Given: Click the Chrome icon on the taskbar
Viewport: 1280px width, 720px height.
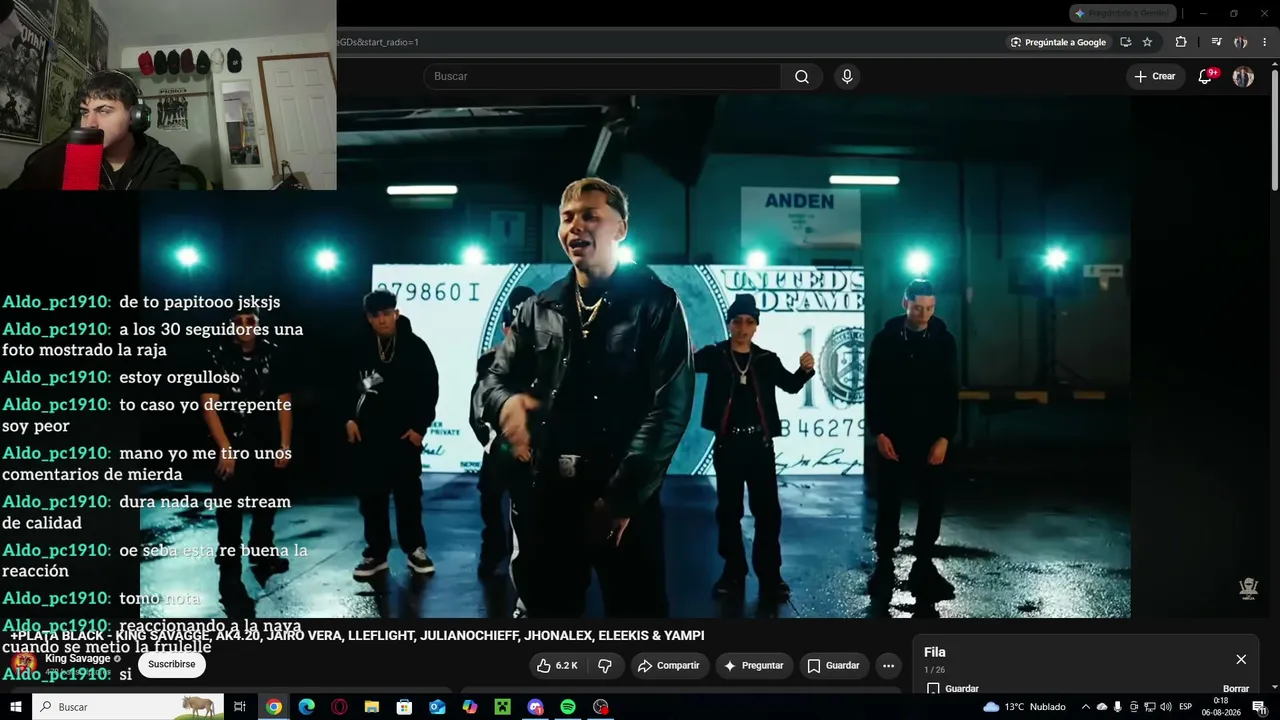Looking at the screenshot, I should pyautogui.click(x=273, y=707).
